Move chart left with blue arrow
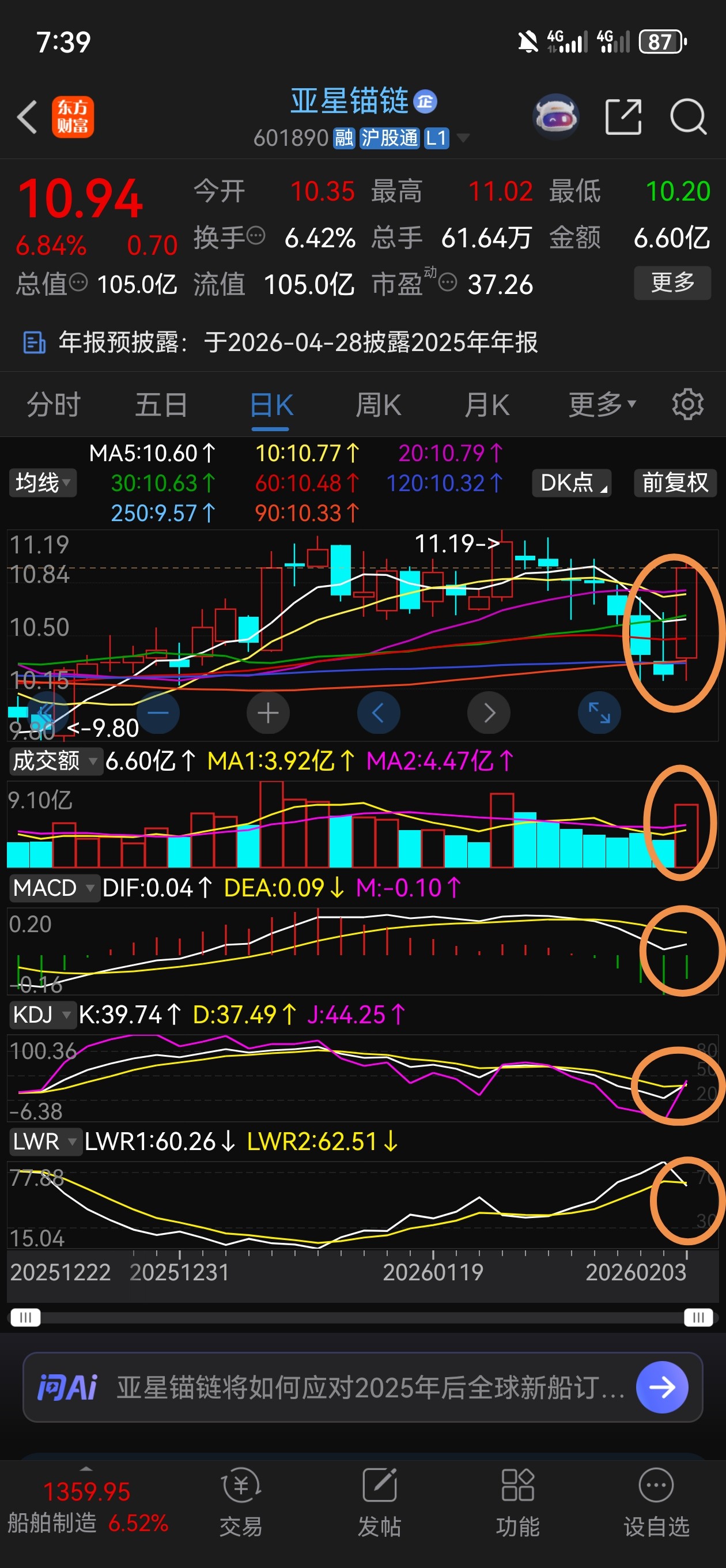This screenshot has height=1568, width=726. coord(378,712)
